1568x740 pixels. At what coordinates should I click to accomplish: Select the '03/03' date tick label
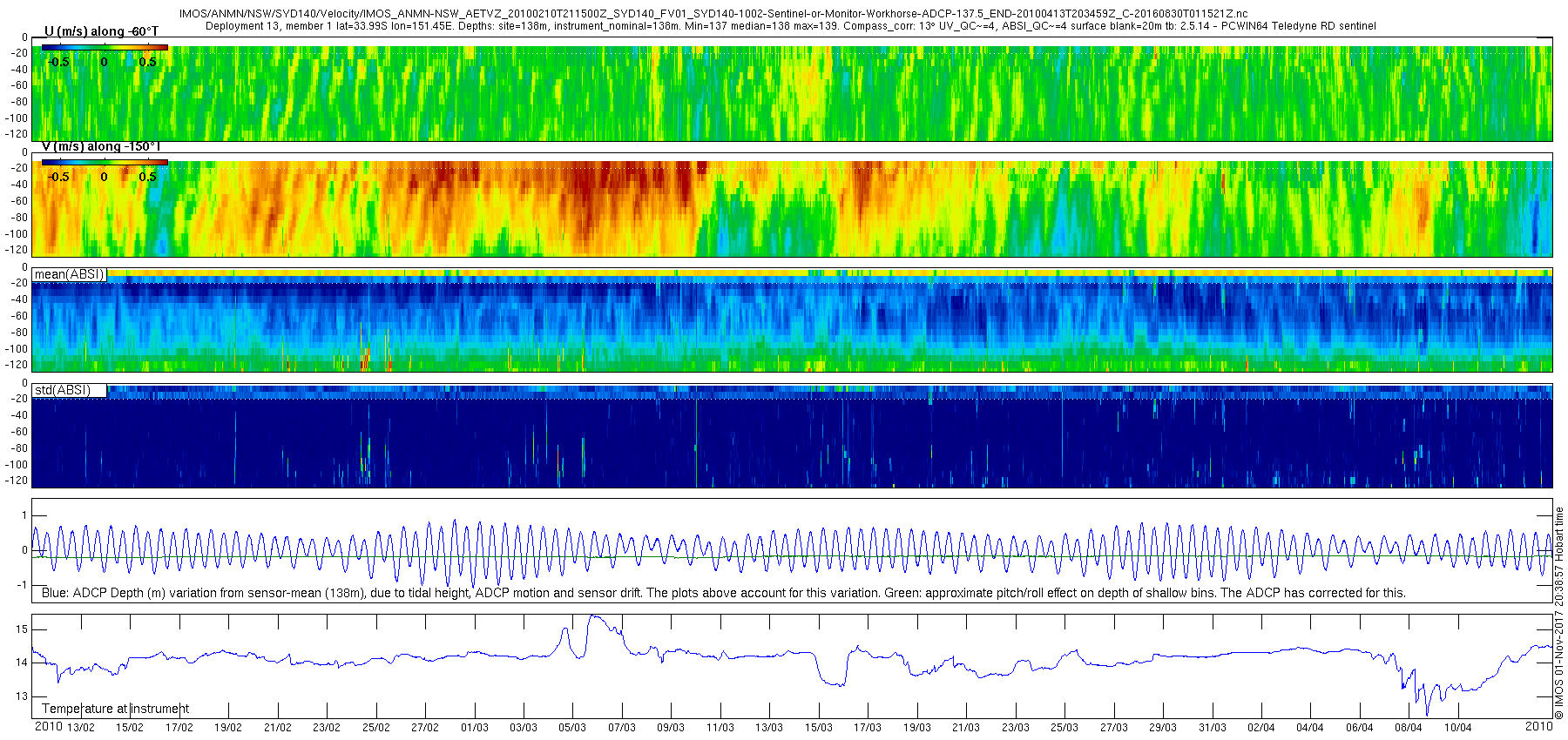pos(524,728)
